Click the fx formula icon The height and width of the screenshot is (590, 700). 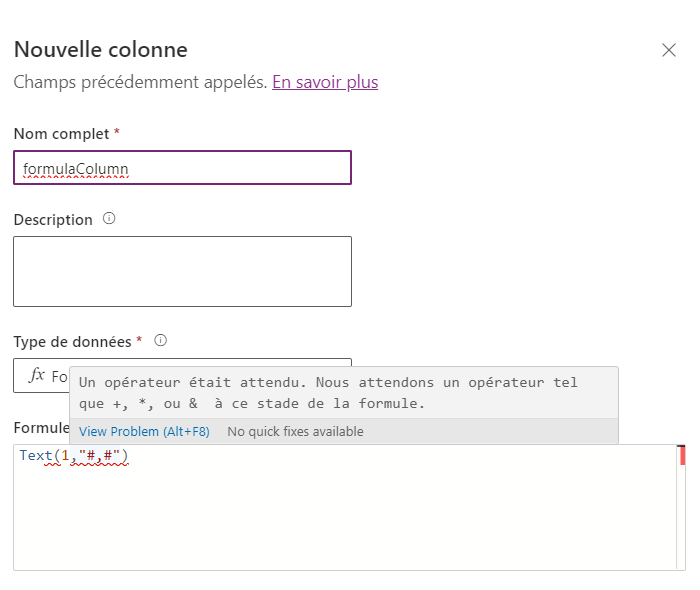37,376
